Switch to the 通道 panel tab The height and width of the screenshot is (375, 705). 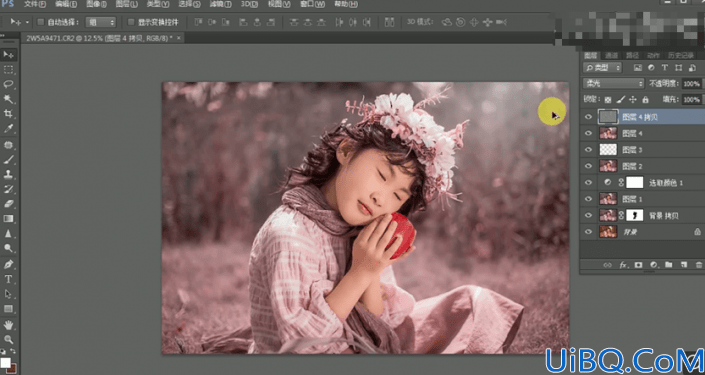[611, 55]
